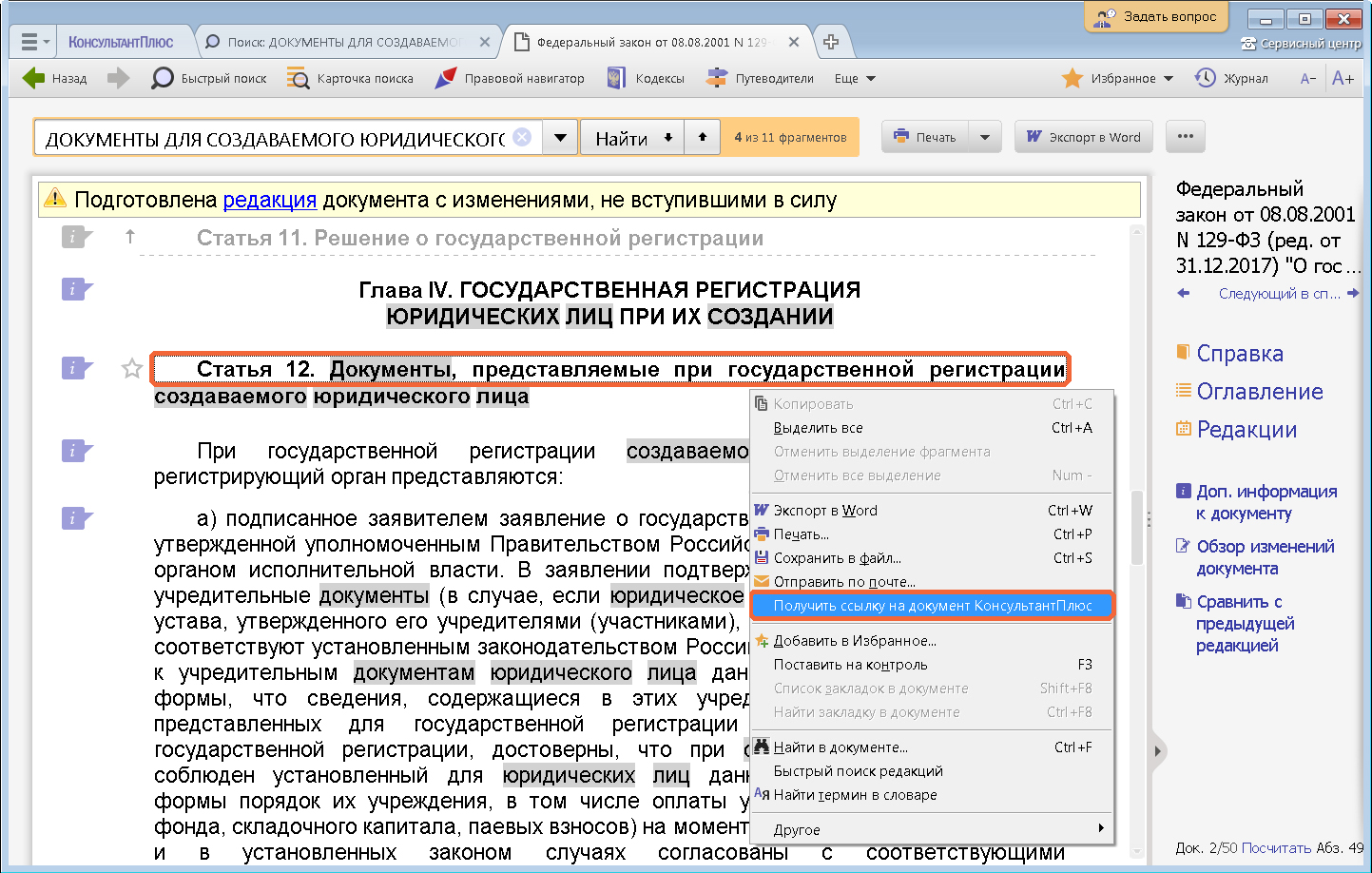Go to previous document in list arrow
The height and width of the screenshot is (873, 1372).
pos(1183,293)
